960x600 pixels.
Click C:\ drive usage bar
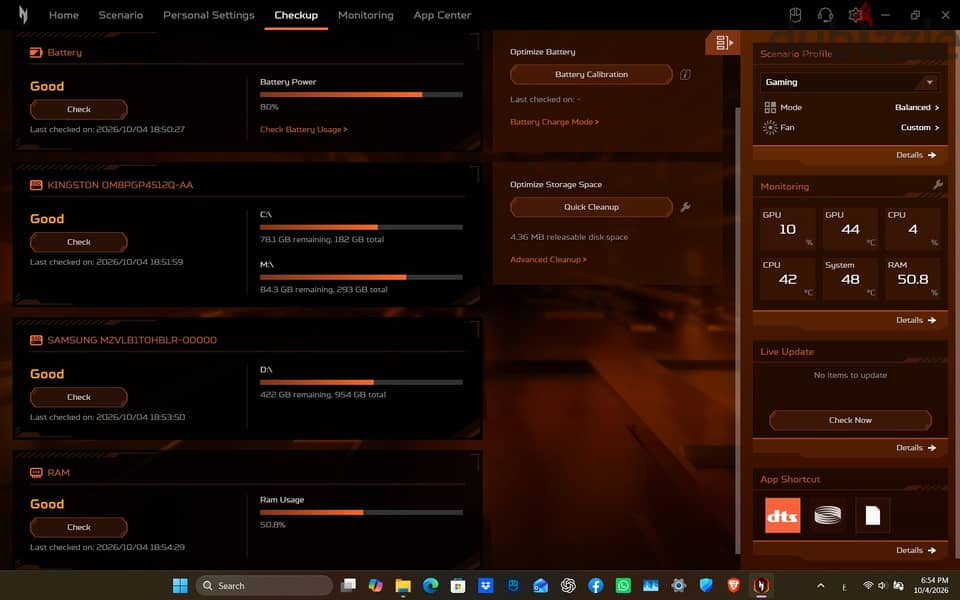click(361, 227)
